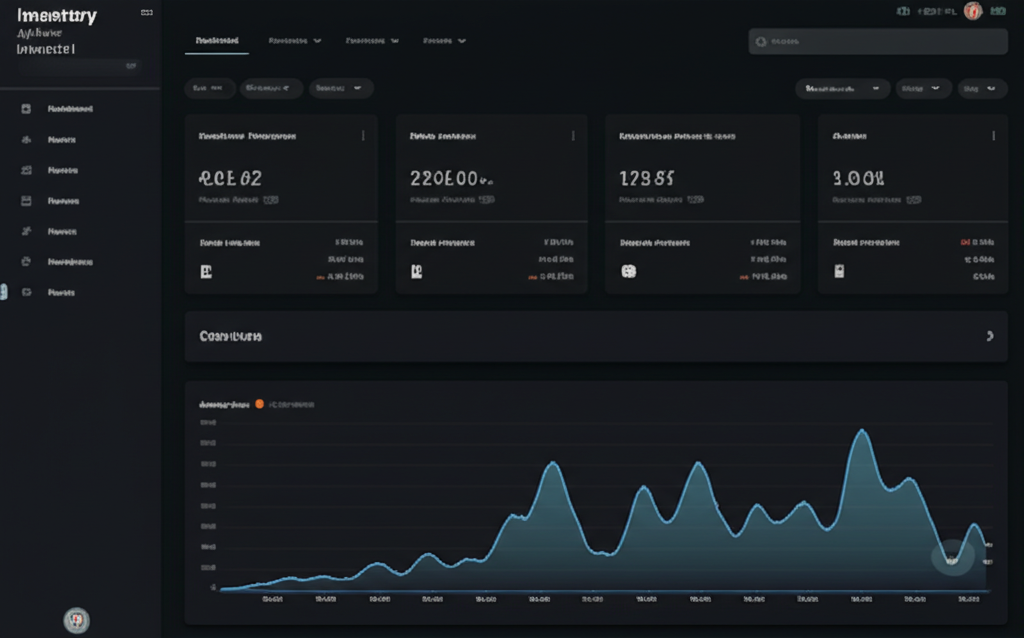Expand the collapsed section row using right chevron
The width and height of the screenshot is (1024, 638).
pos(990,336)
